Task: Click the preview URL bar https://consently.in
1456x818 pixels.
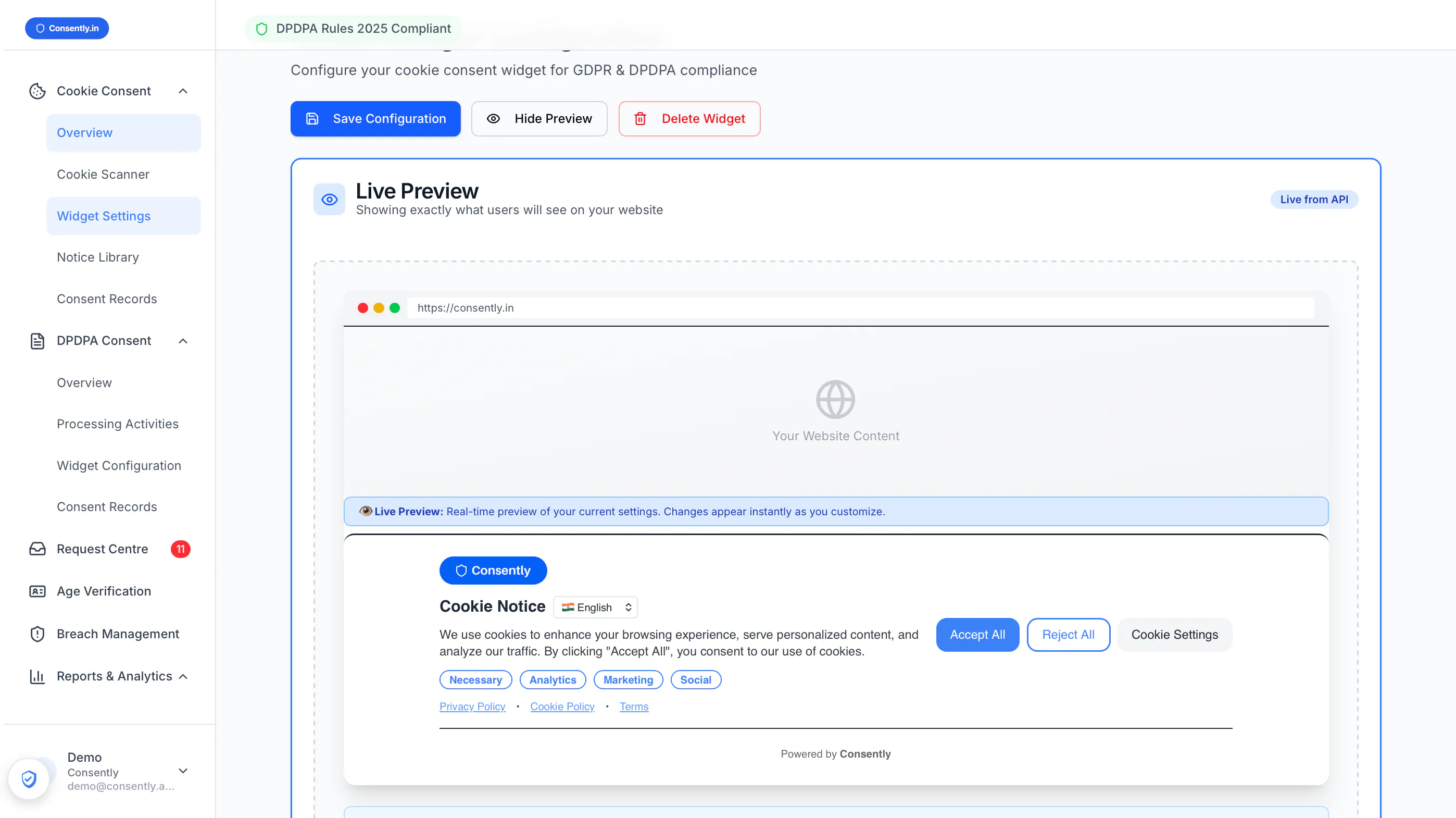Action: (860, 308)
